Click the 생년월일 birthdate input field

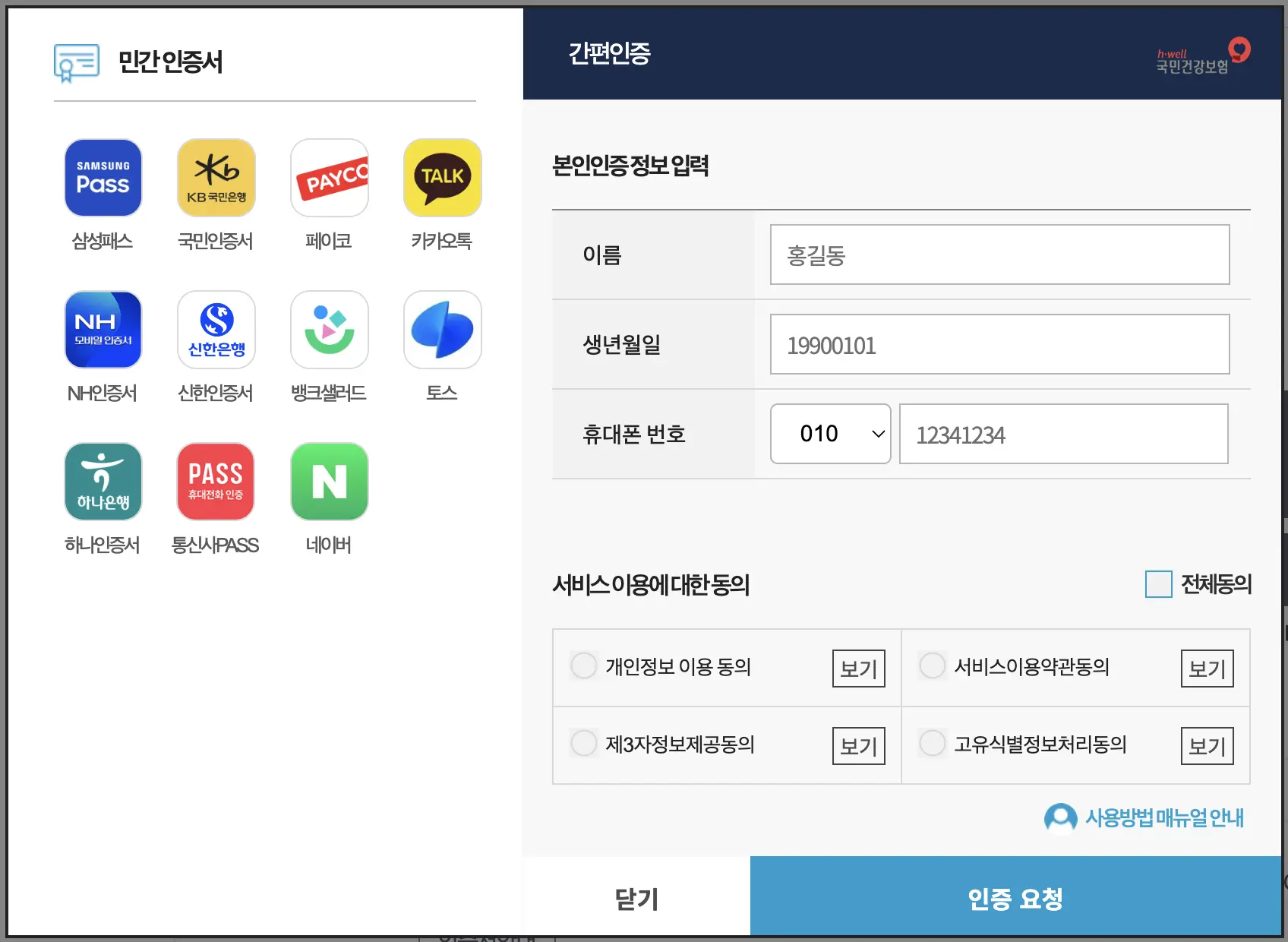coord(1000,344)
